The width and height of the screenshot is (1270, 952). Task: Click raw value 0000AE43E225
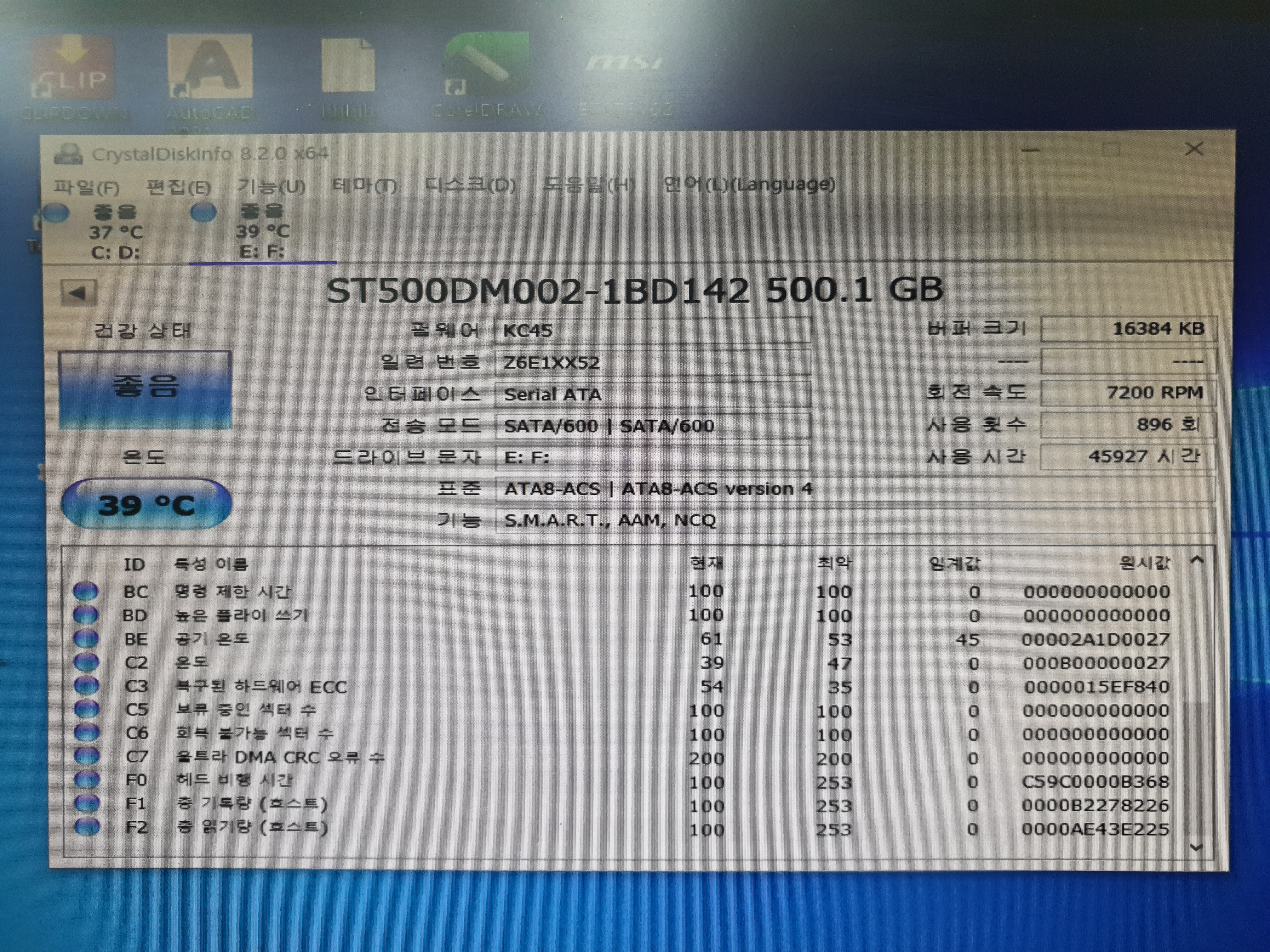1095,829
